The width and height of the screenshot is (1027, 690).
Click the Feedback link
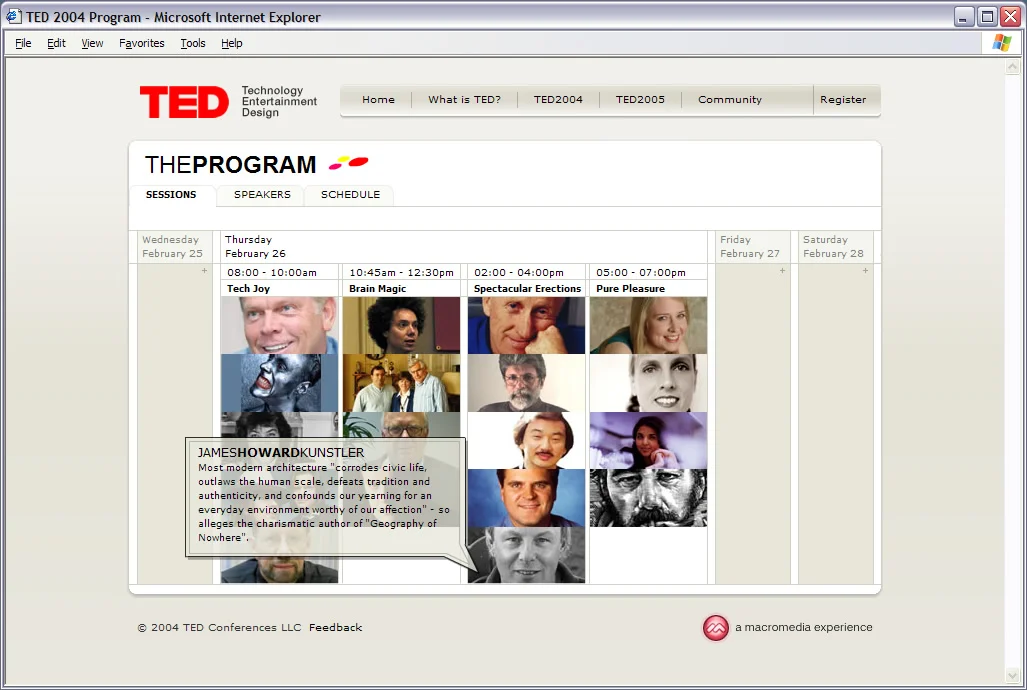(x=335, y=627)
